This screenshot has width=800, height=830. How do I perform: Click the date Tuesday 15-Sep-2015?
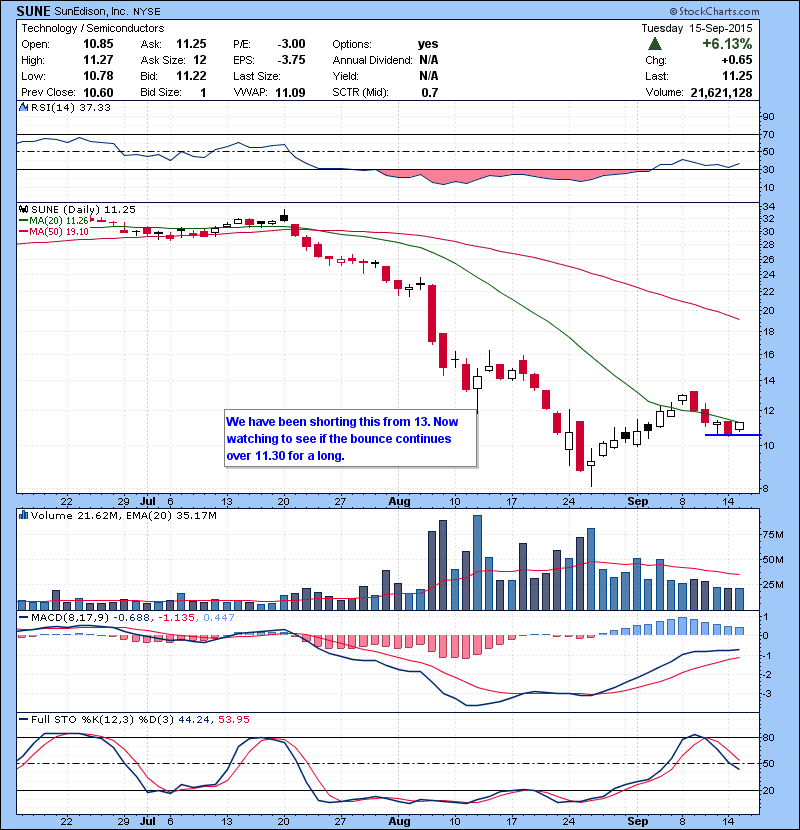(697, 28)
